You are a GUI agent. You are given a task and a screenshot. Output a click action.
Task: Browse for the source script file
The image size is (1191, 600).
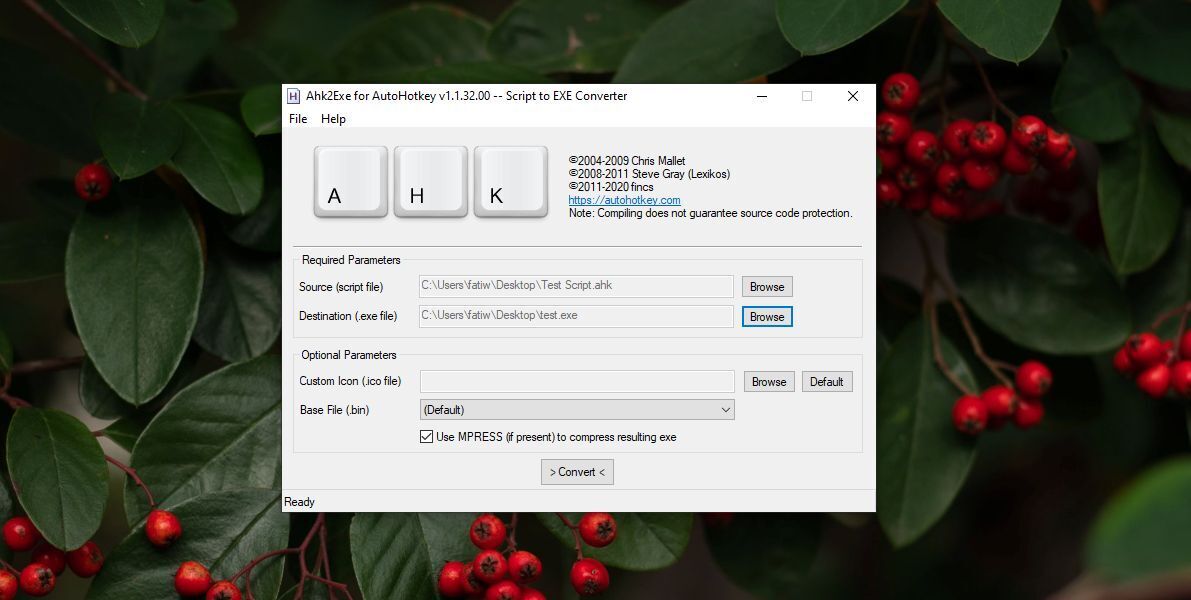(766, 286)
